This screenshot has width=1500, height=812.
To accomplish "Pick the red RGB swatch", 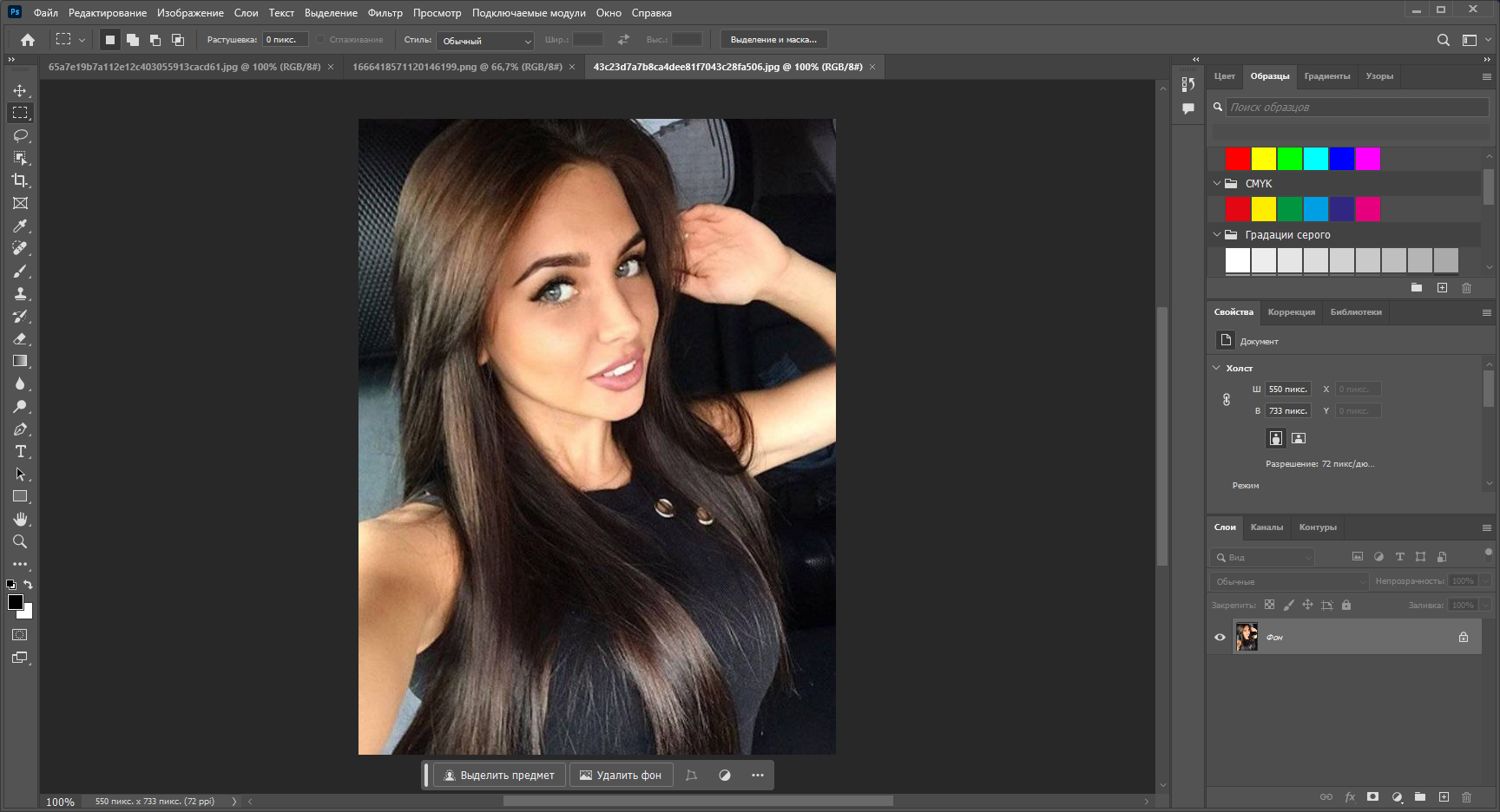I will (x=1237, y=159).
